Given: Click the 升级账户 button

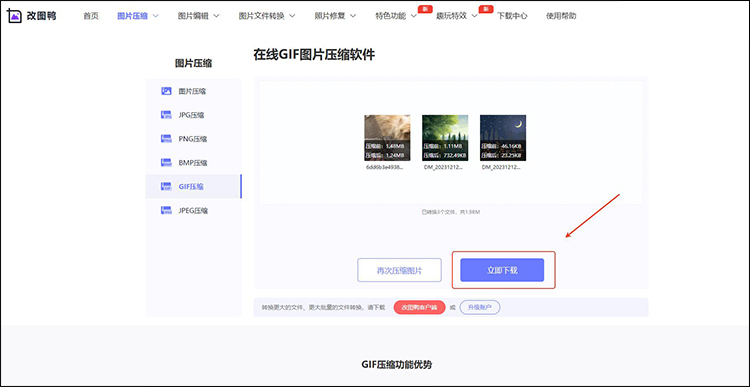Looking at the screenshot, I should click(480, 307).
